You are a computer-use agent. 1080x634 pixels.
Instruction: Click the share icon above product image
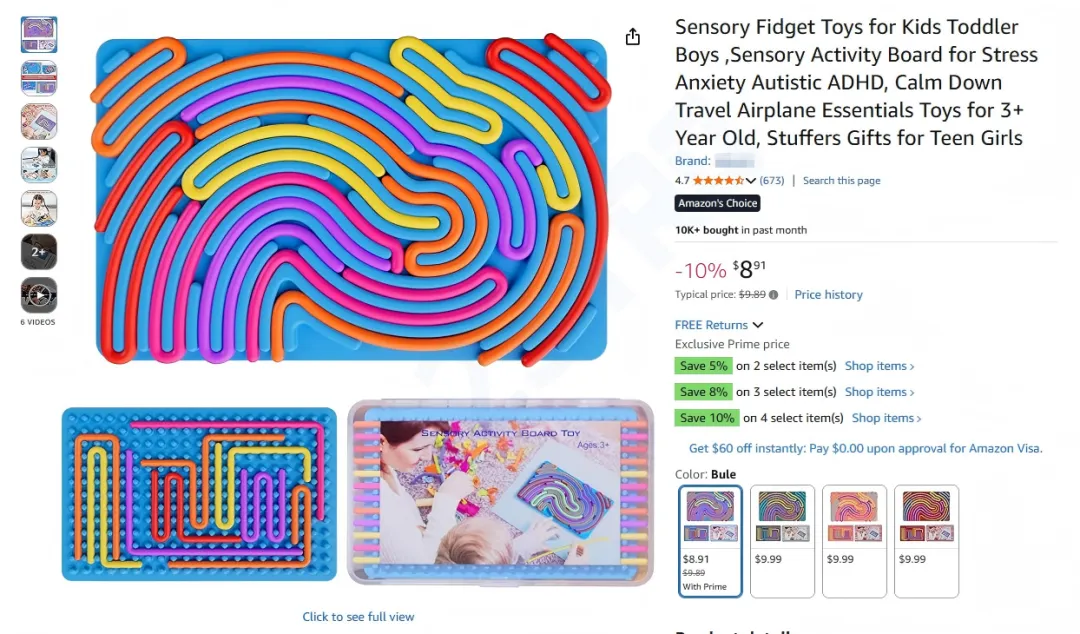pos(632,37)
